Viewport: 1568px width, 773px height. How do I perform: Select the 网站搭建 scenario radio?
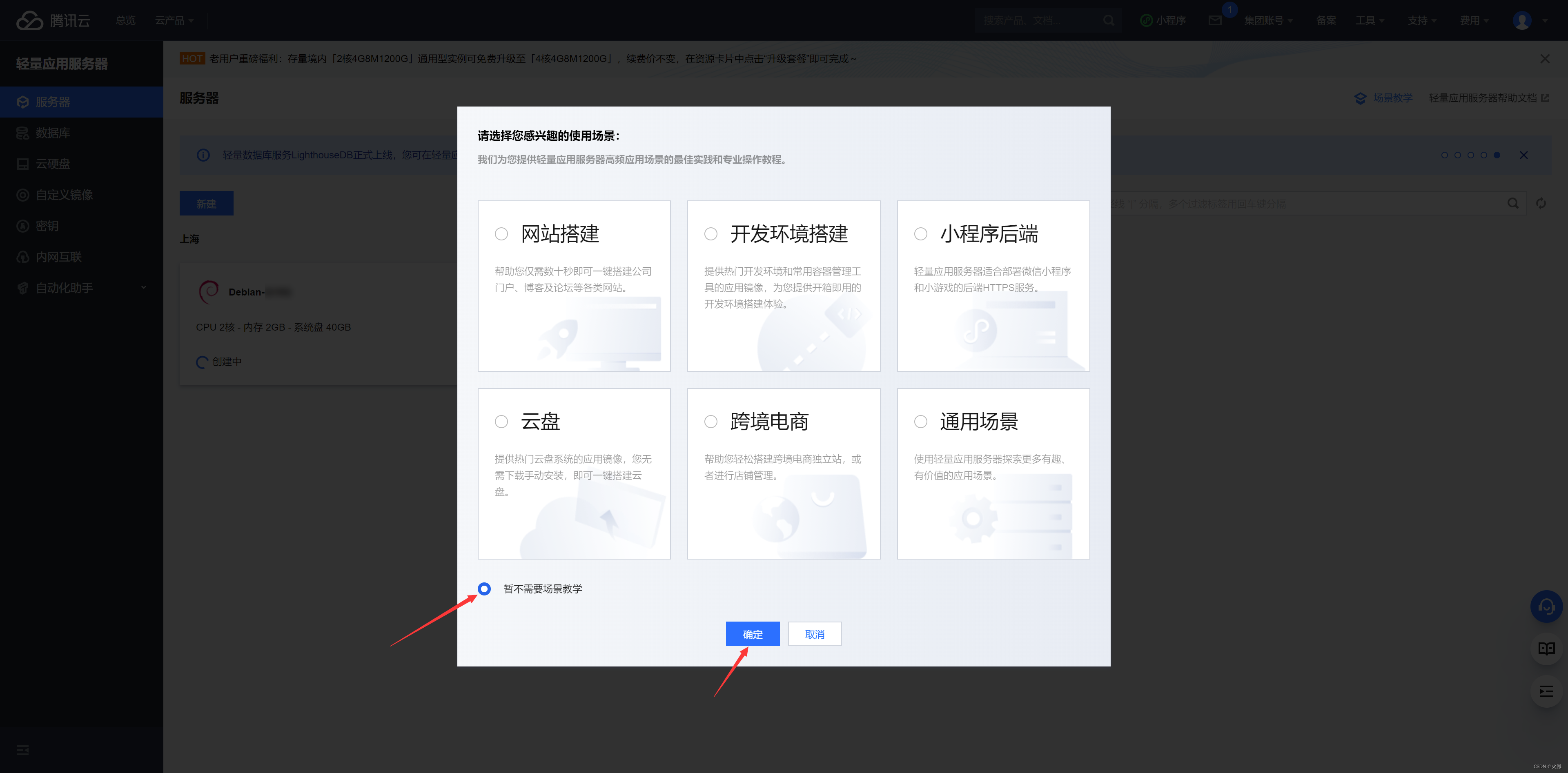click(x=501, y=234)
